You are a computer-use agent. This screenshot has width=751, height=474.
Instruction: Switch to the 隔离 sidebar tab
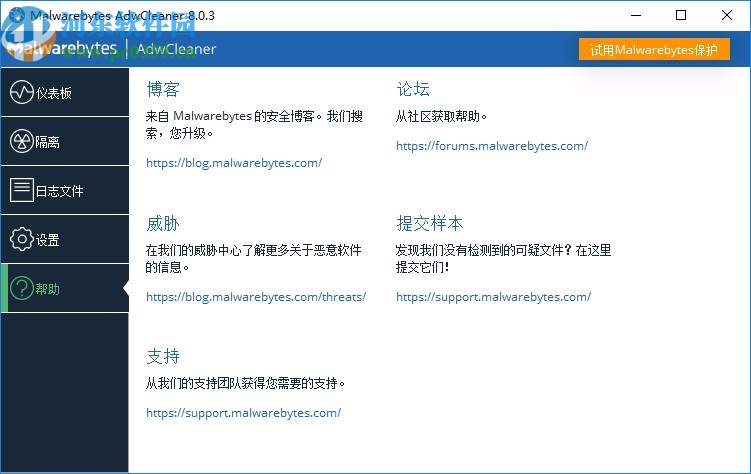[65, 142]
